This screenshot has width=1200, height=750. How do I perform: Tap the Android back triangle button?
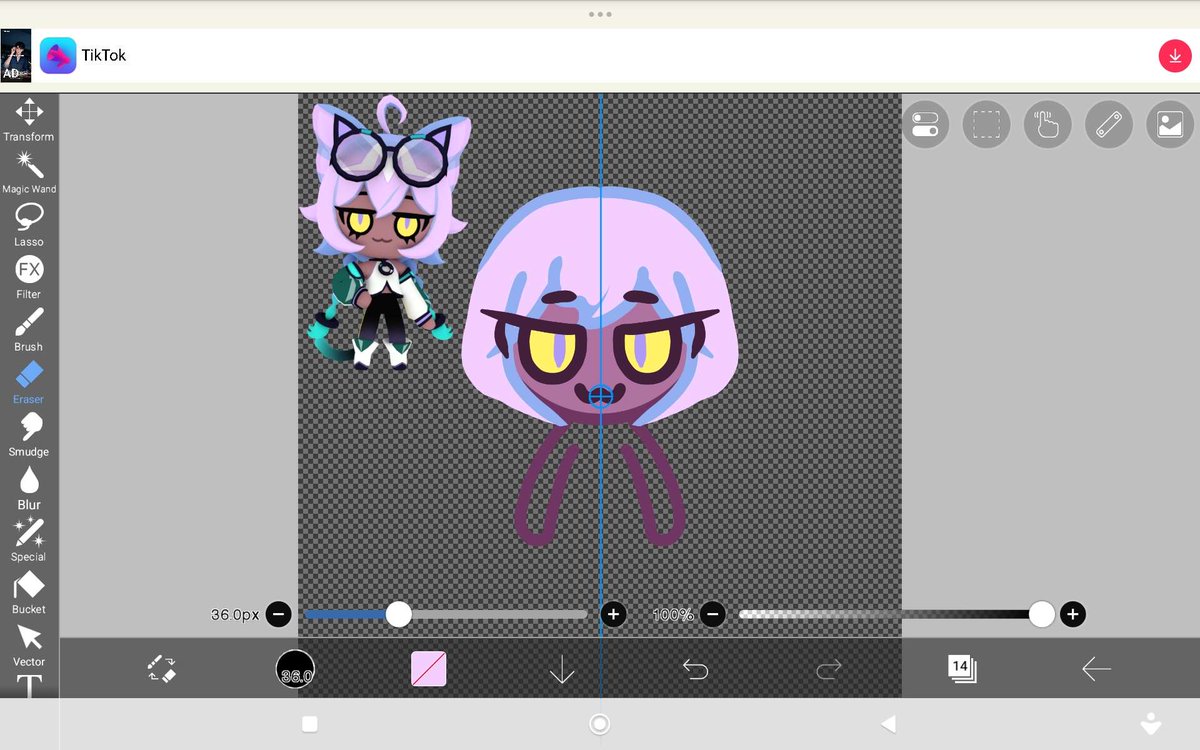[x=888, y=724]
